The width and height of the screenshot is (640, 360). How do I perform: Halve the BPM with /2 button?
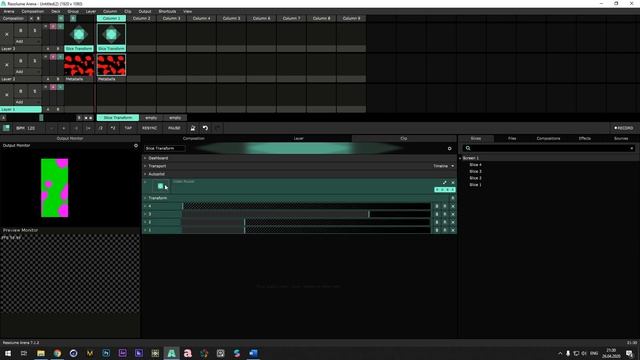pyautogui.click(x=100, y=128)
